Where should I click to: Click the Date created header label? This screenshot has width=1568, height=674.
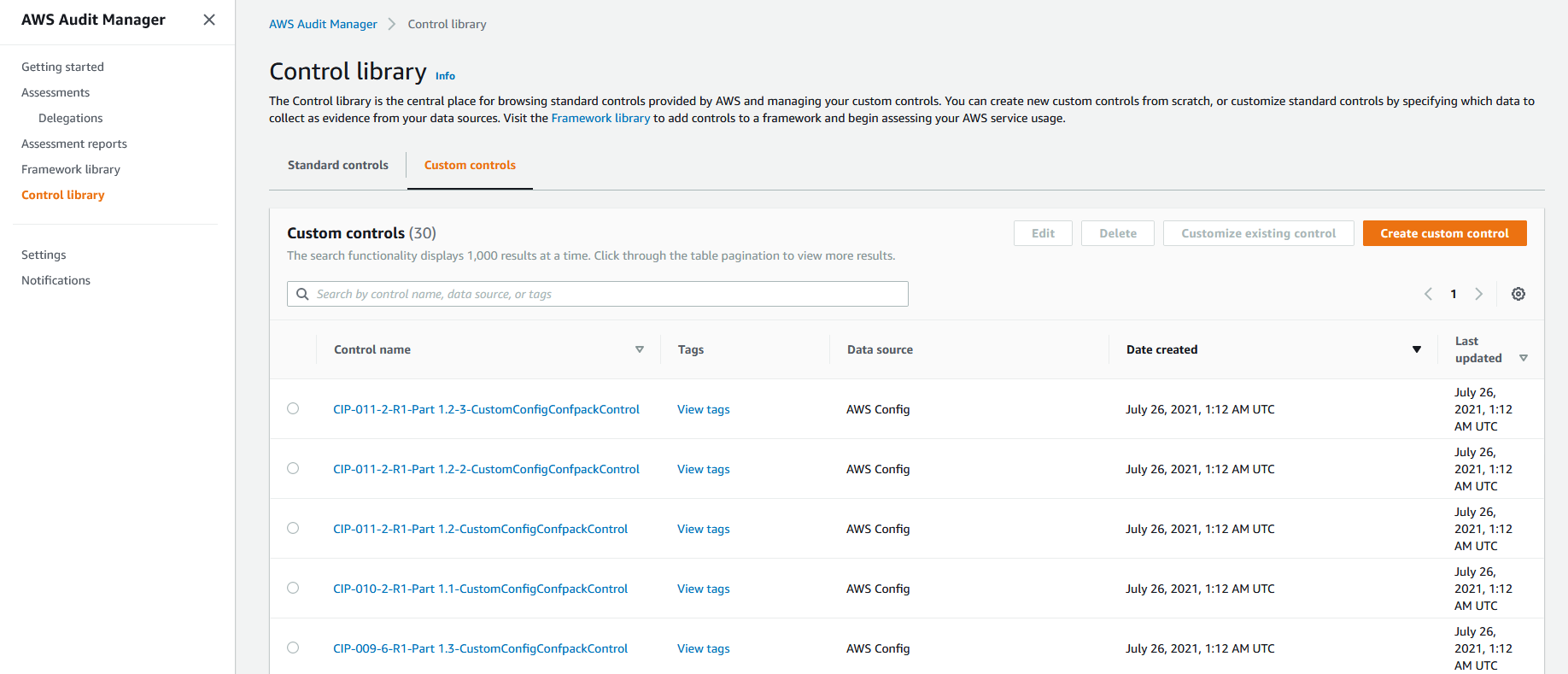tap(1161, 349)
